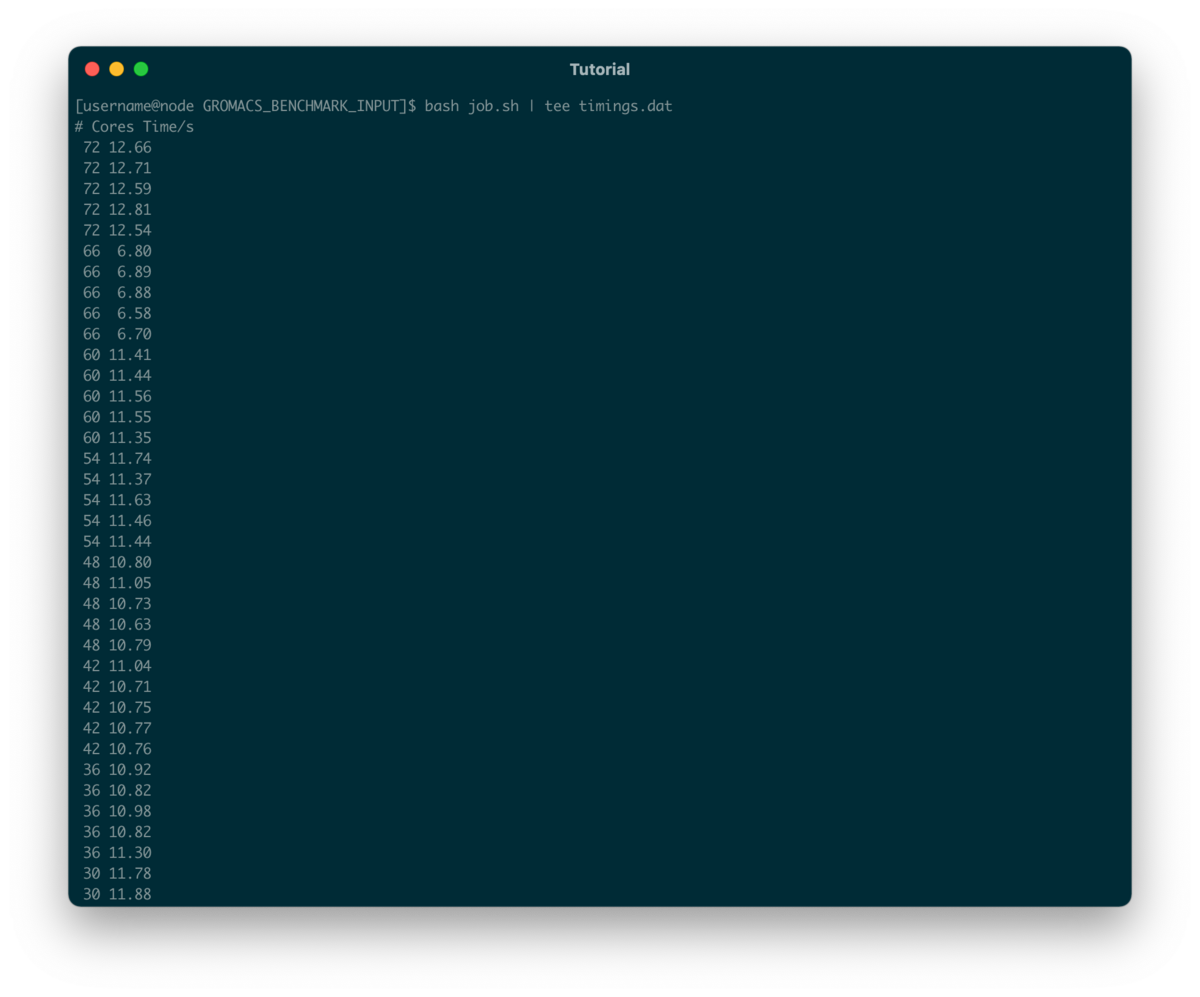Select the 12.66 timing value
The image size is (1200, 997).
click(x=130, y=147)
